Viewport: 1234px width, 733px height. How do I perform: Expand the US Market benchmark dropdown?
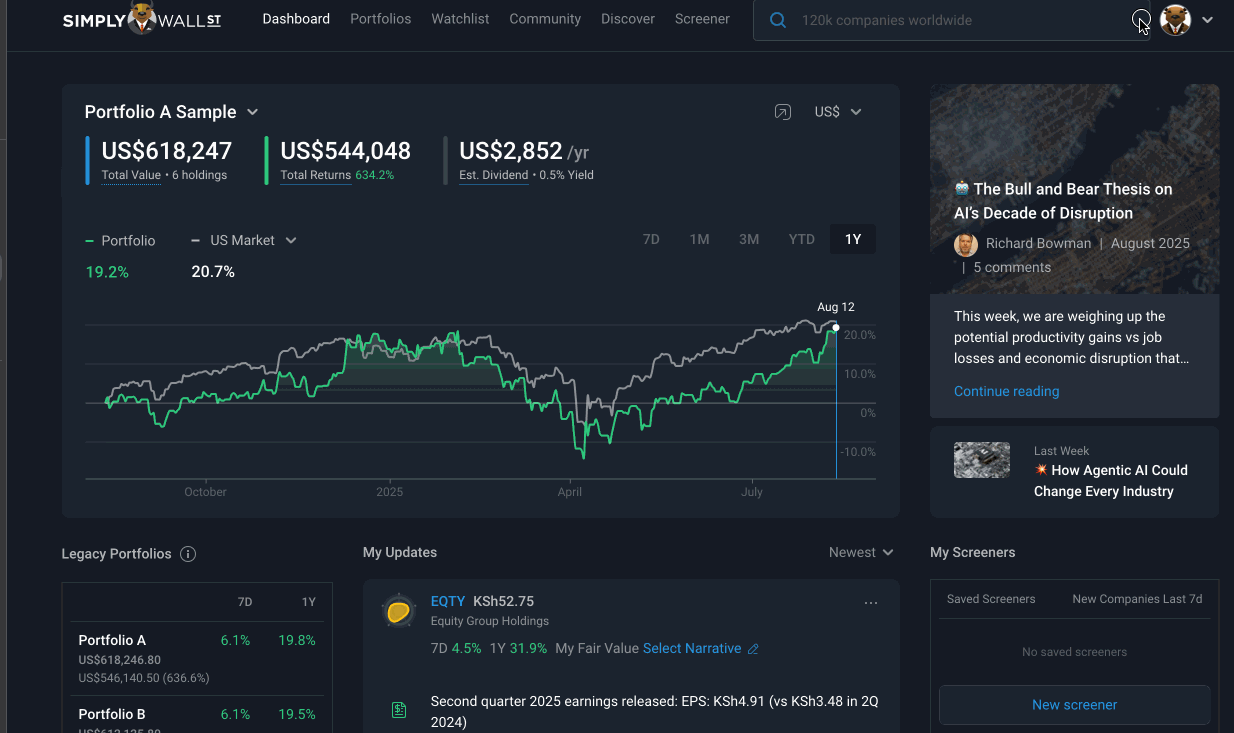click(x=291, y=240)
